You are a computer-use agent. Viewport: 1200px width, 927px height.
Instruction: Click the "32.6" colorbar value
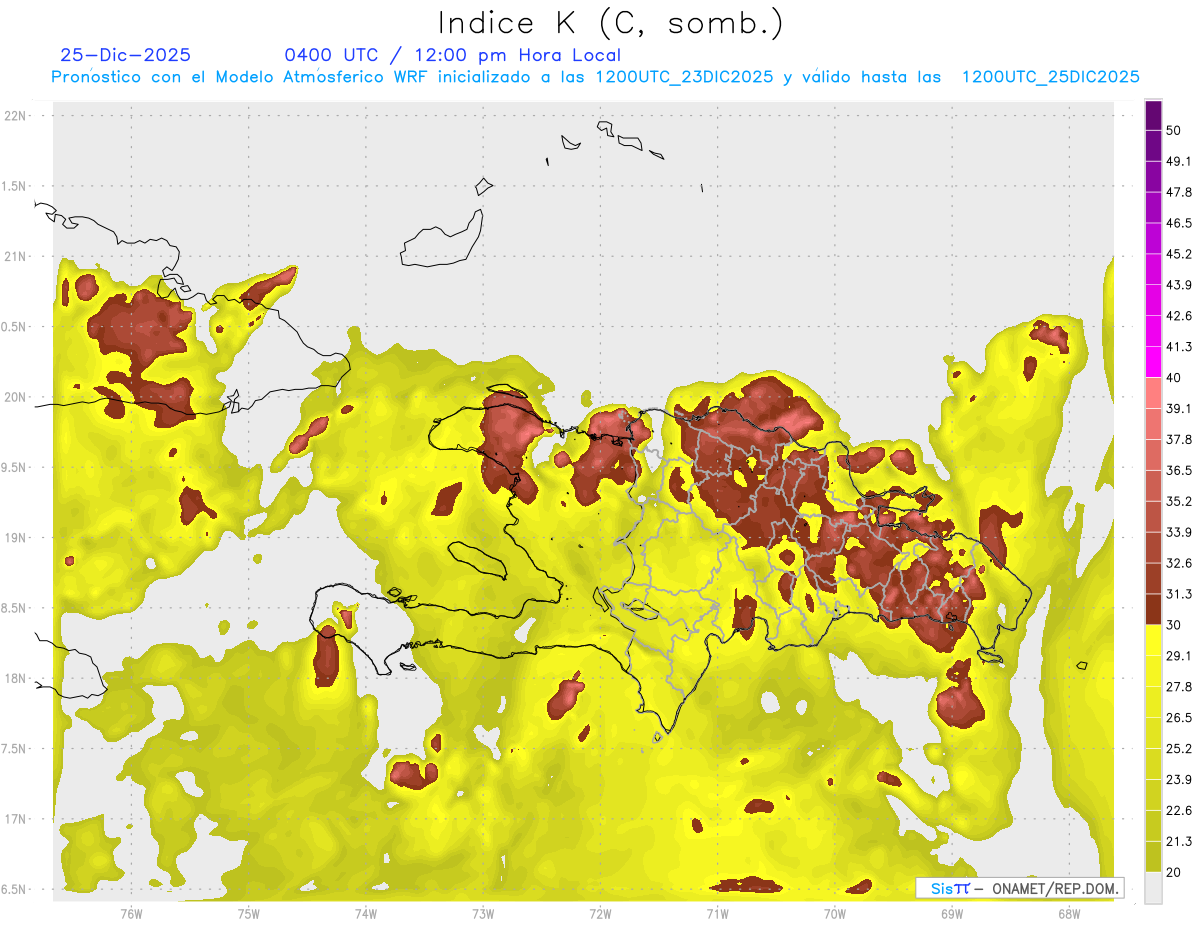pyautogui.click(x=1179, y=563)
